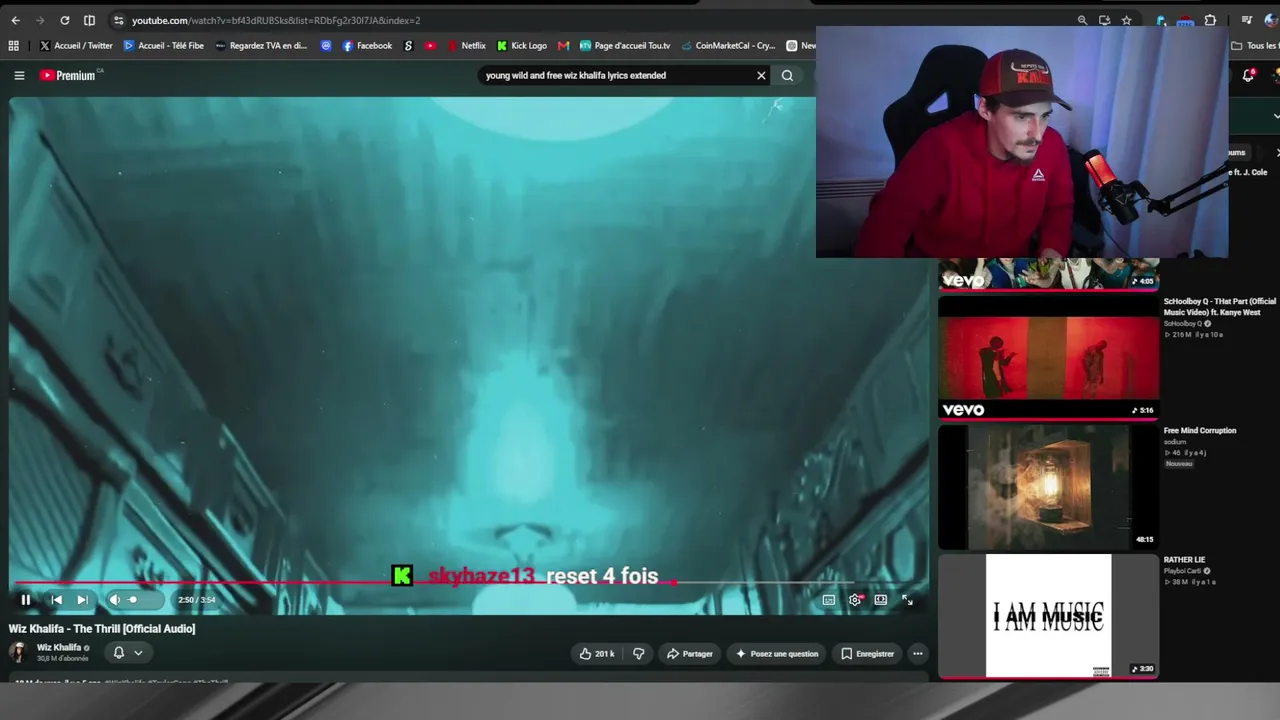Open the letter S icon bookmark
Image resolution: width=1280 pixels, height=720 pixels.
408,45
